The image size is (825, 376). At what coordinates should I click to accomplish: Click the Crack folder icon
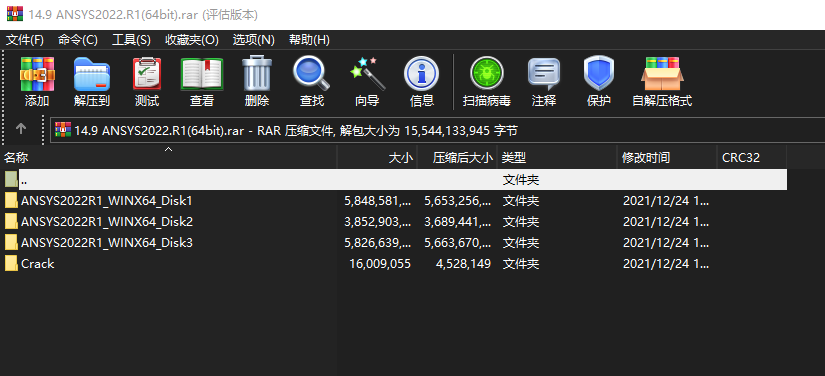coord(11,263)
